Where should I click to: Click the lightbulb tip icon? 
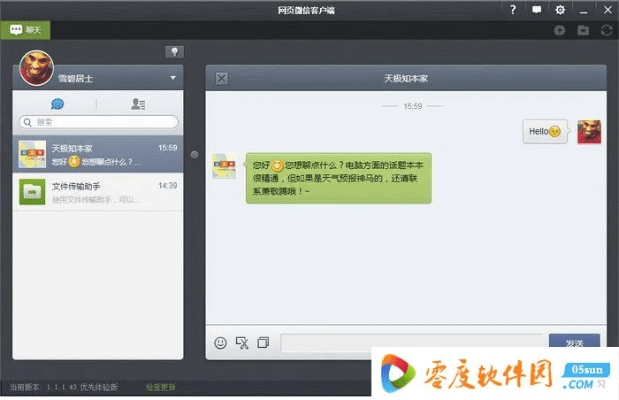pos(174,52)
